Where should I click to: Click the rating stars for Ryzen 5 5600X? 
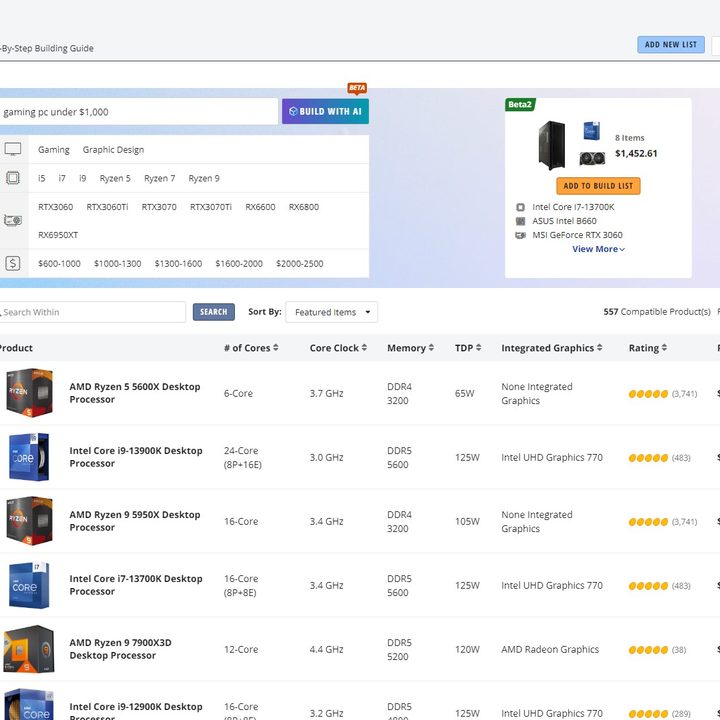(648, 394)
